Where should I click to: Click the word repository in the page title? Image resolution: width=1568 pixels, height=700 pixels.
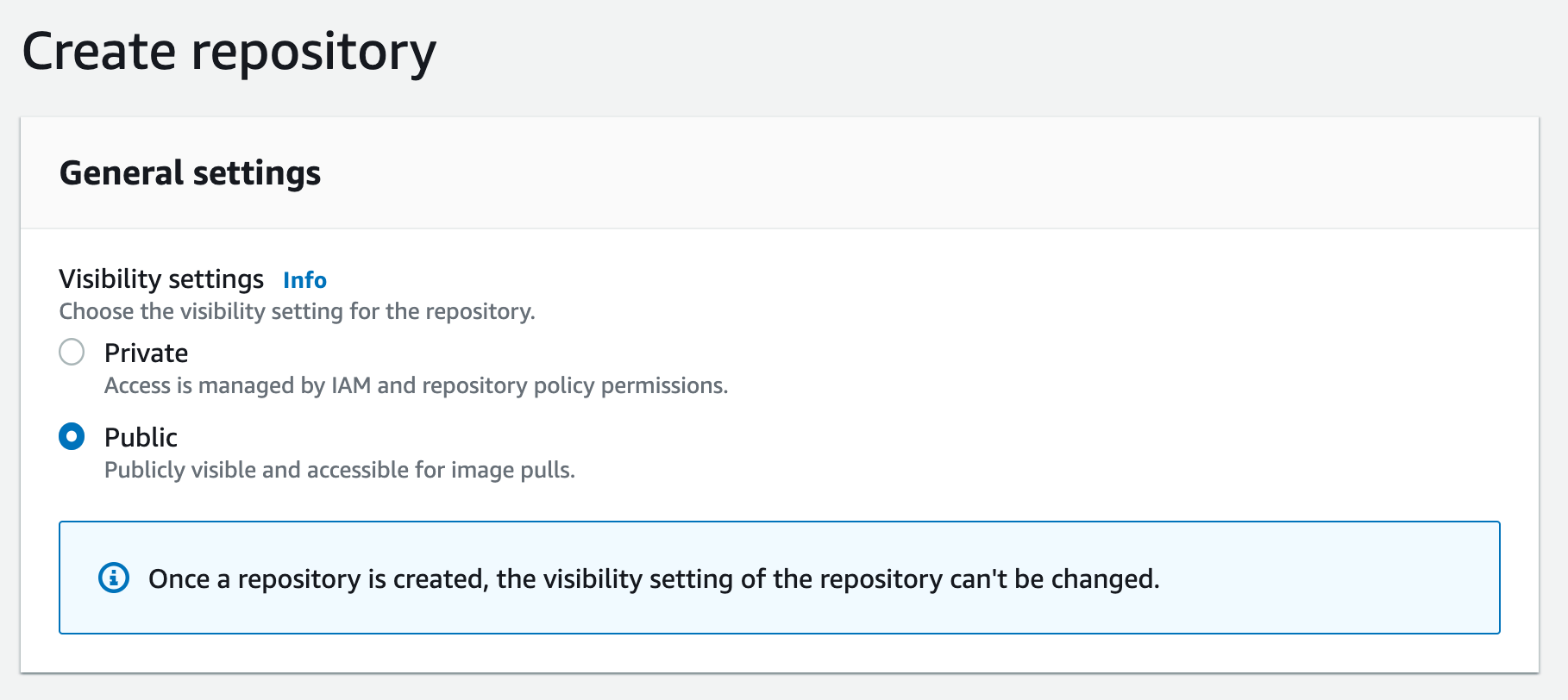coord(314,53)
